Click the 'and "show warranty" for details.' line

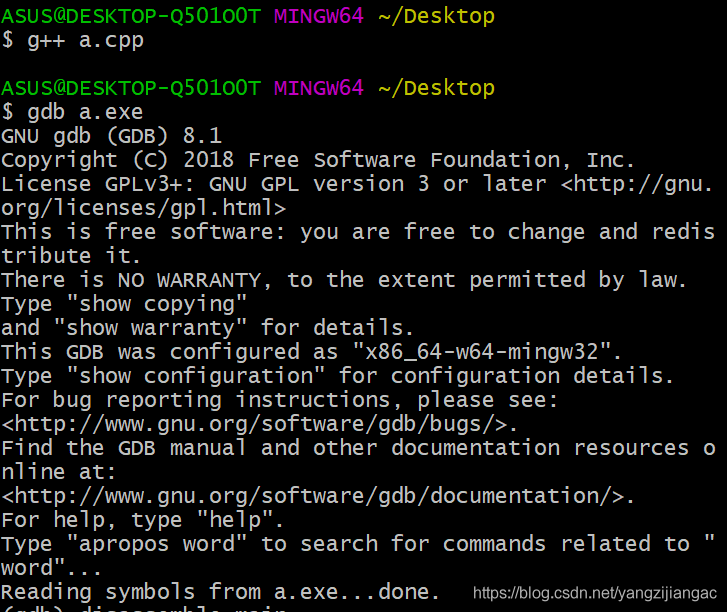[207, 328]
